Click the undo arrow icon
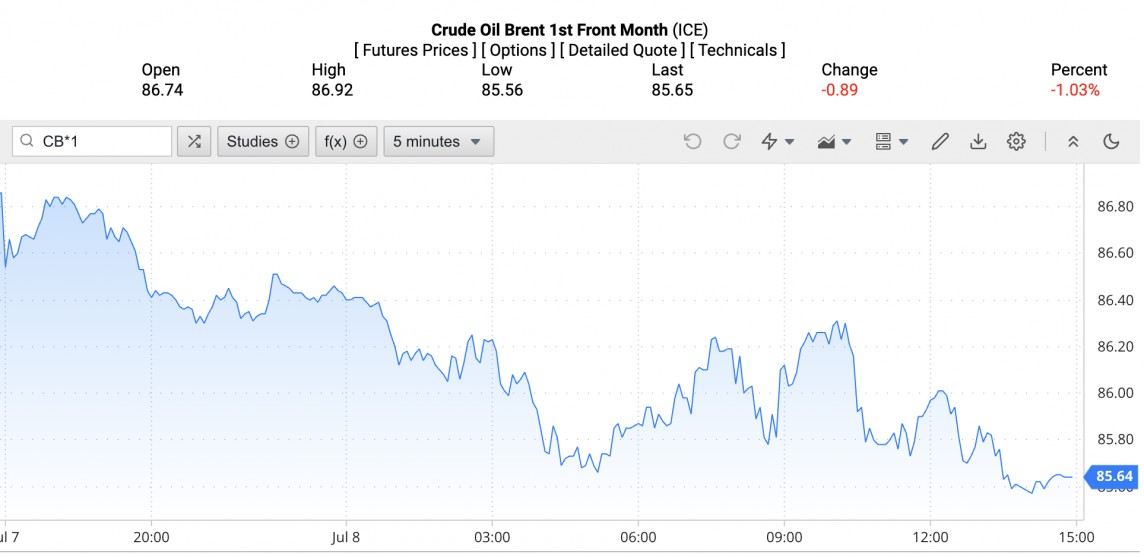The image size is (1144, 557). (x=692, y=142)
